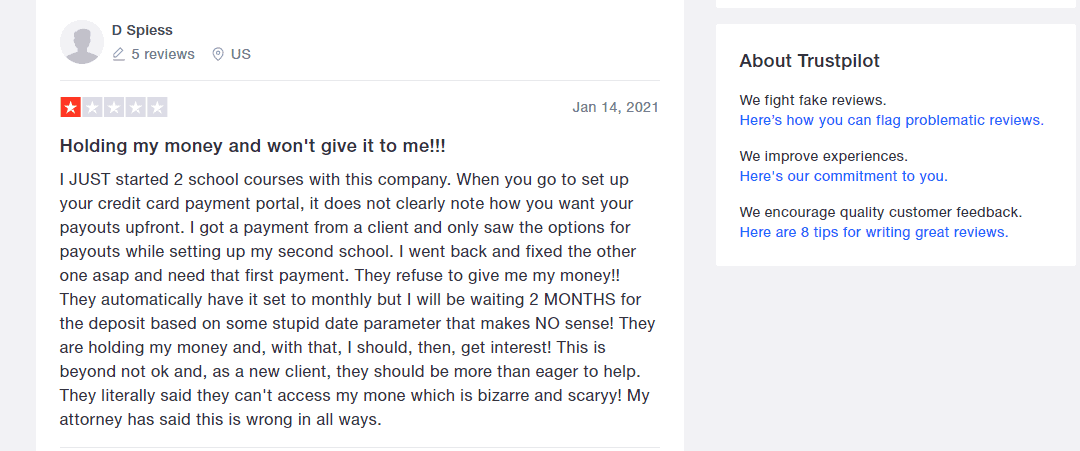The width and height of the screenshot is (1080, 451).
Task: Click the fifth gray star in the rating
Action: point(157,108)
